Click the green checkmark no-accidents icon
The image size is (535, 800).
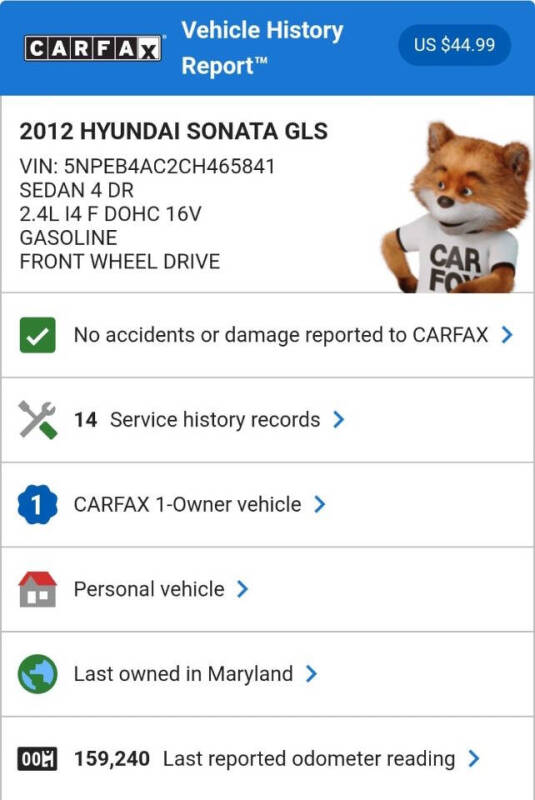[37, 335]
